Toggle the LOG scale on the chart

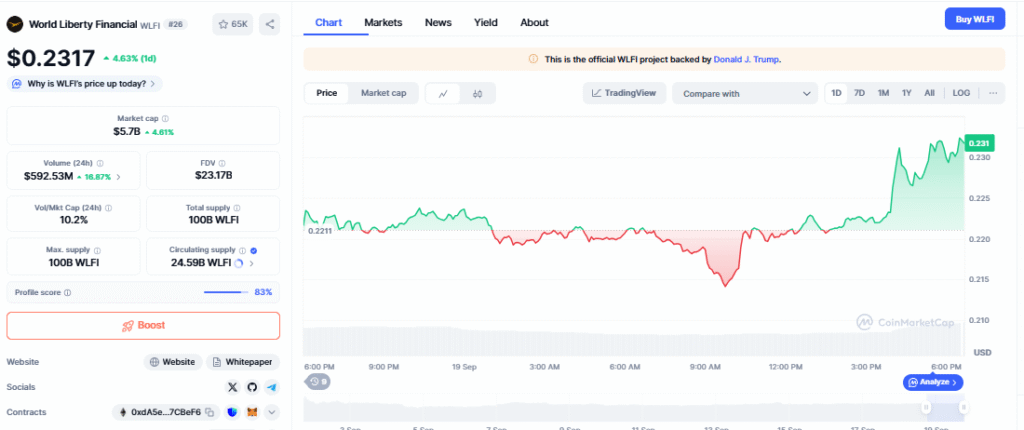[961, 93]
